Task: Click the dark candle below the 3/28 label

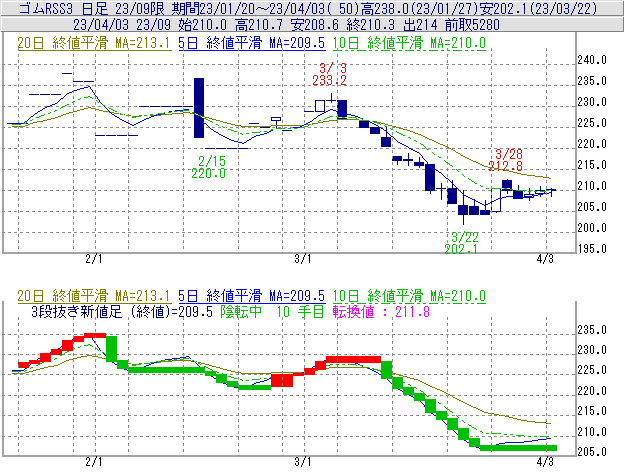Action: pyautogui.click(x=507, y=184)
